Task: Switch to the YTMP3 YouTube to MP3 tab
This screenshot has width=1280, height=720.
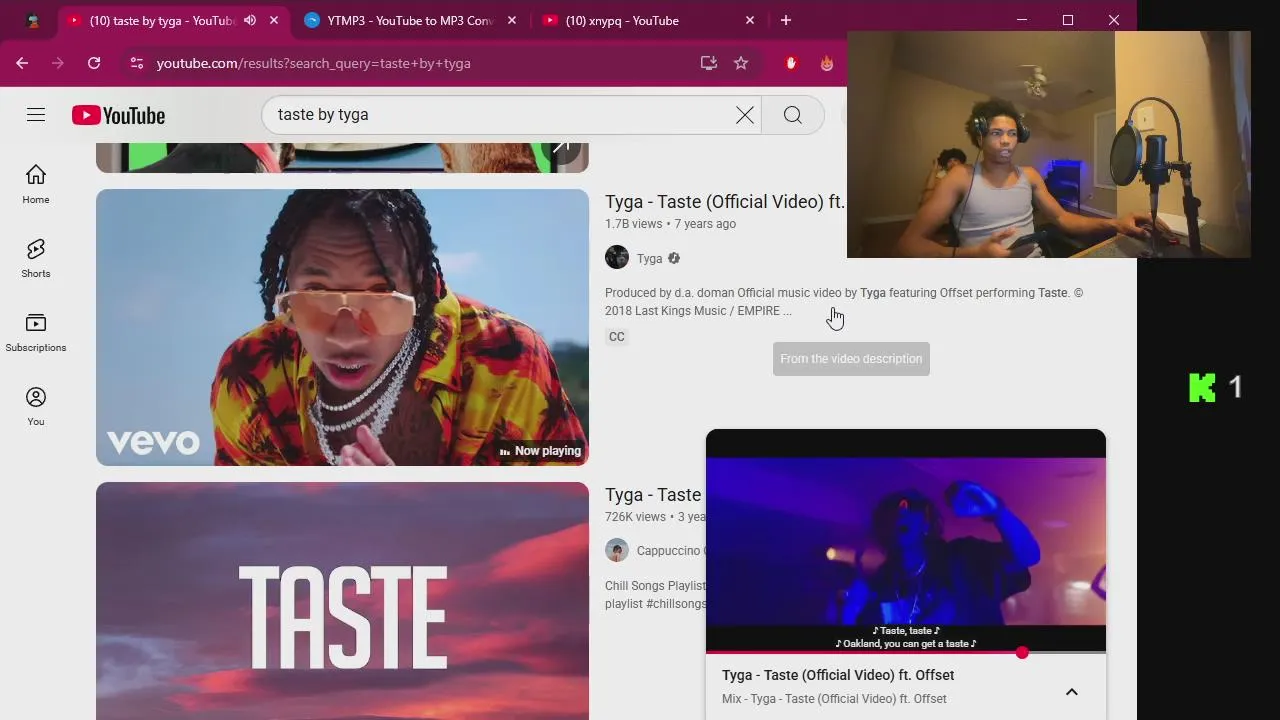Action: pos(410,20)
